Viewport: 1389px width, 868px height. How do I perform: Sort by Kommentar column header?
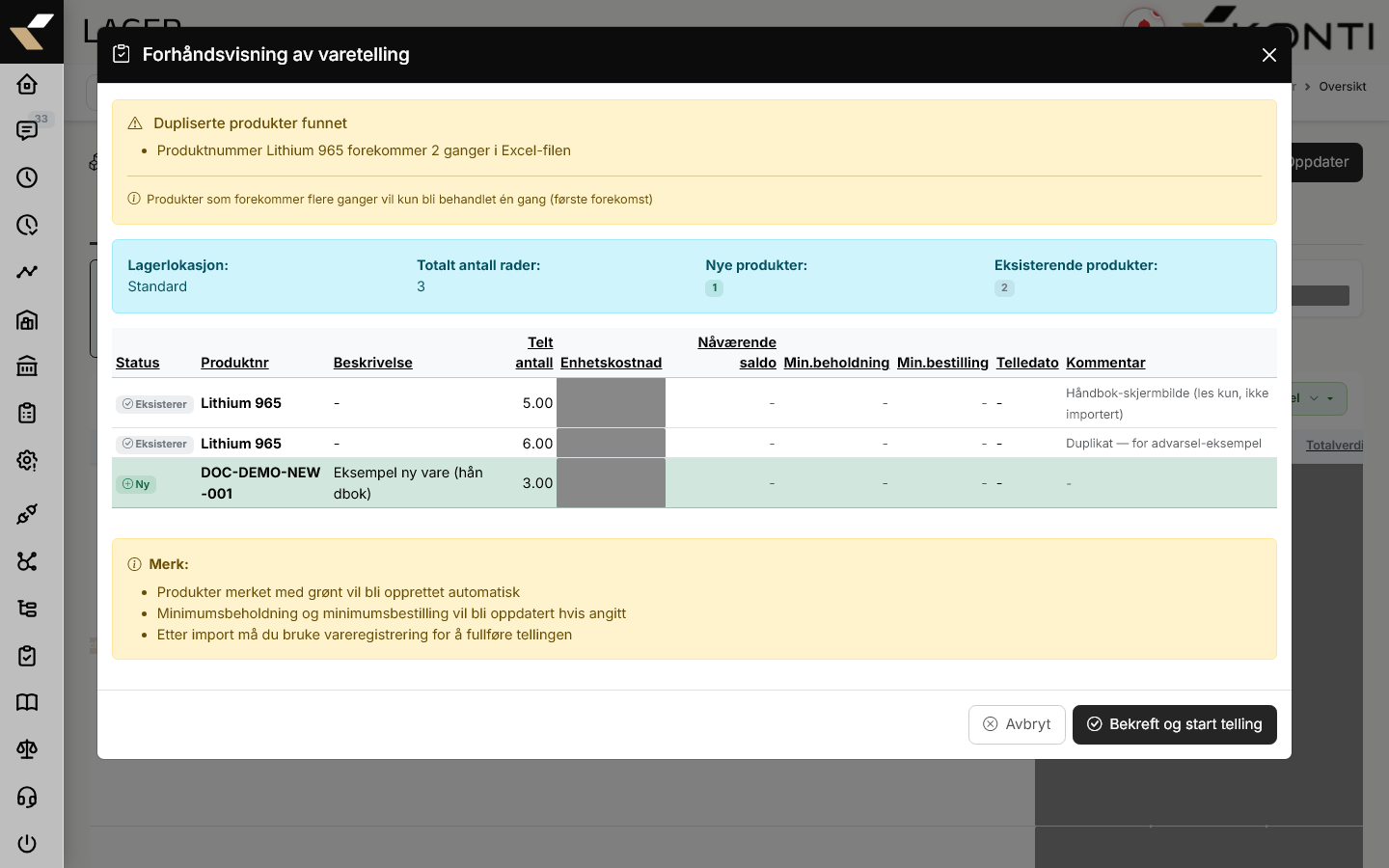coord(1105,363)
